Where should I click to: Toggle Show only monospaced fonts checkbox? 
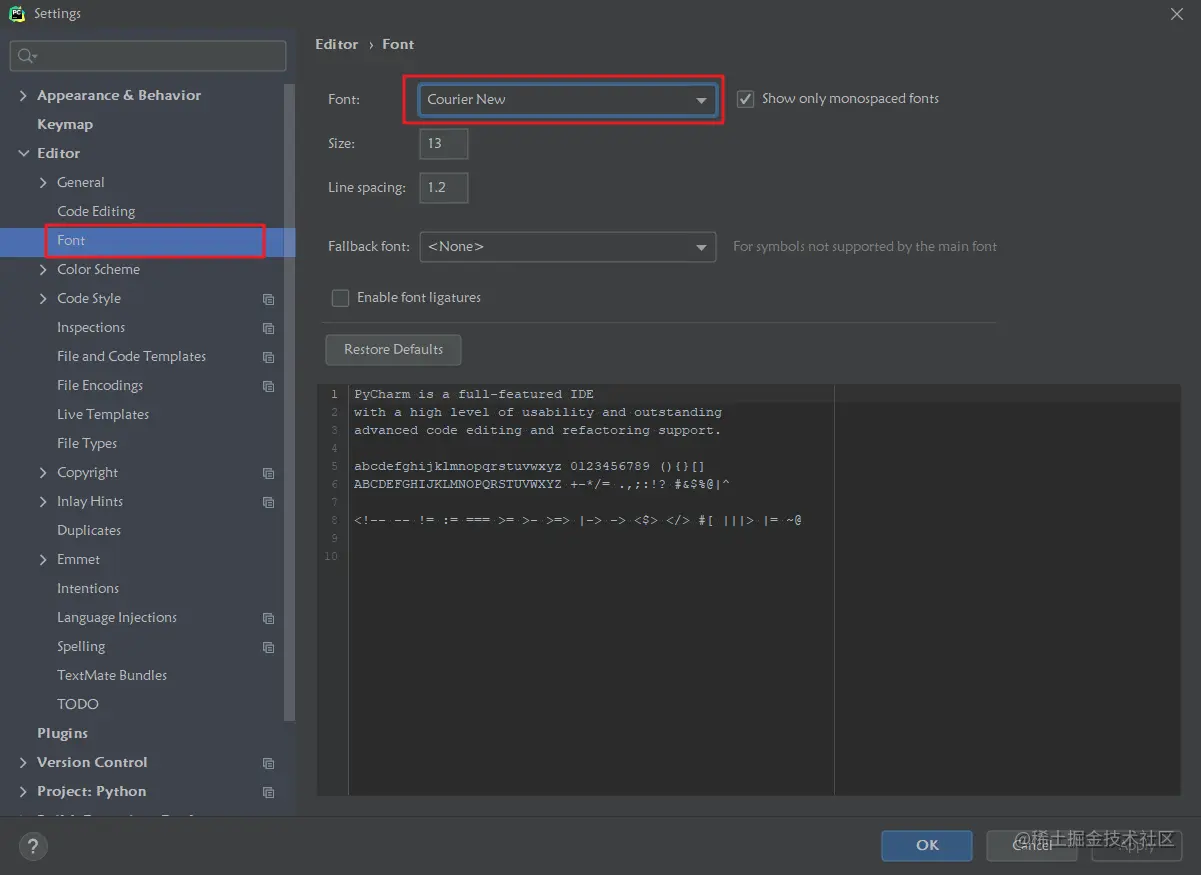tap(745, 99)
